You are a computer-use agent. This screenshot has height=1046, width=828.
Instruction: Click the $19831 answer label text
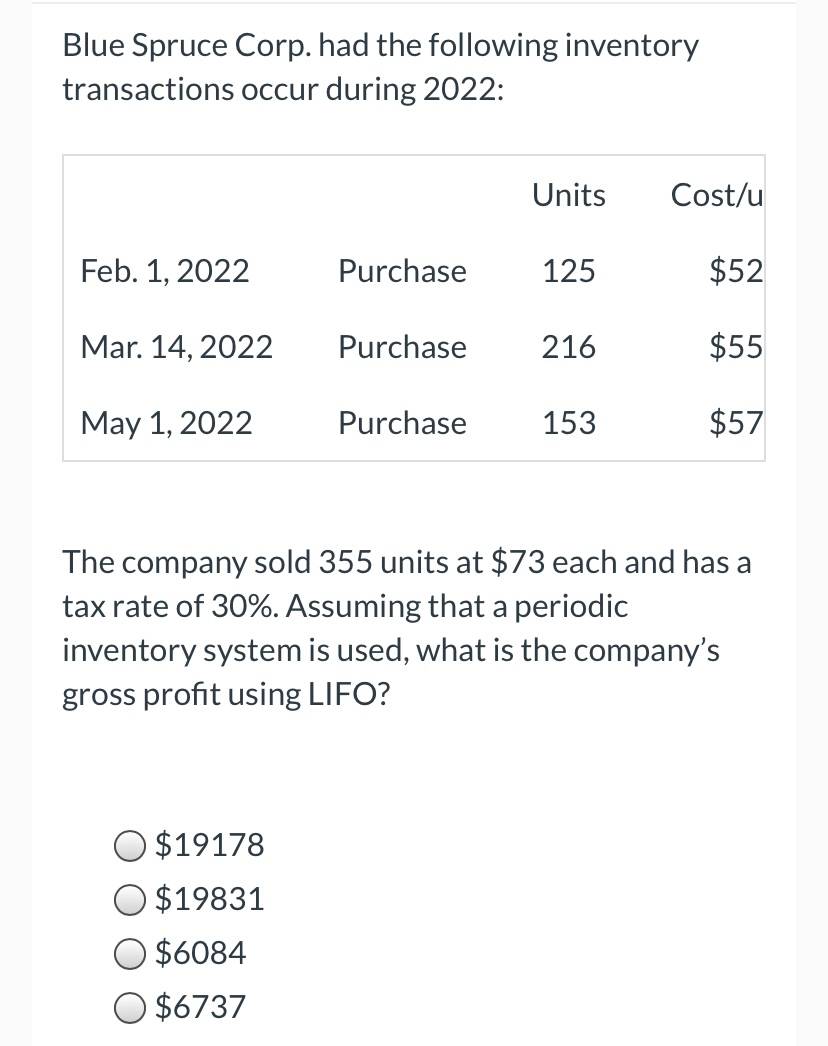[x=210, y=899]
